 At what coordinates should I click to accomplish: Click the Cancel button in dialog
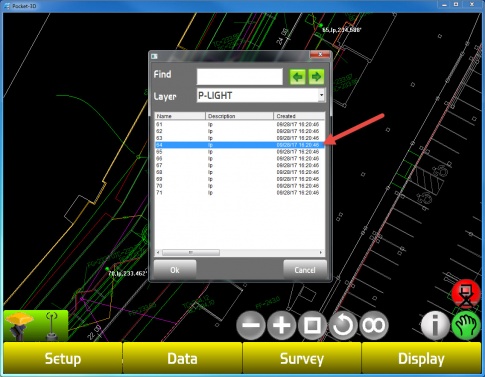point(305,270)
